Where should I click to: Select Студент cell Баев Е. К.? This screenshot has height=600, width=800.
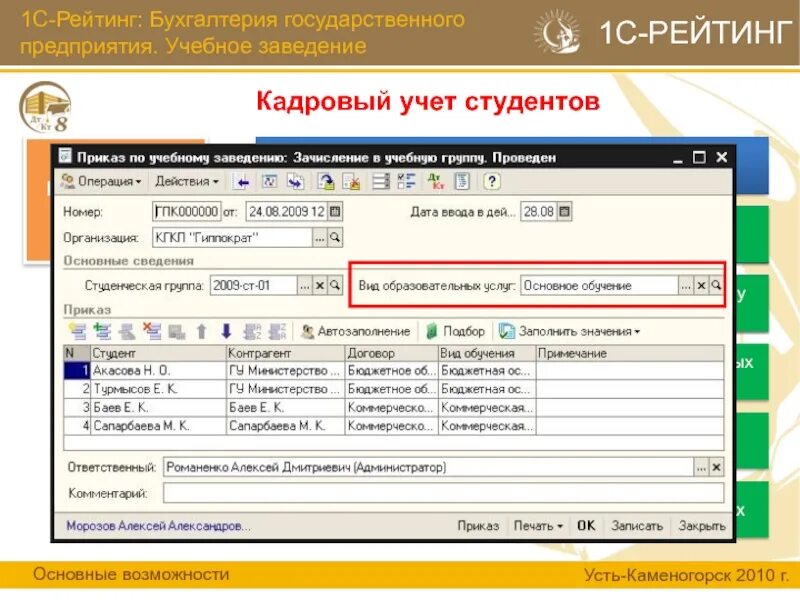click(158, 407)
